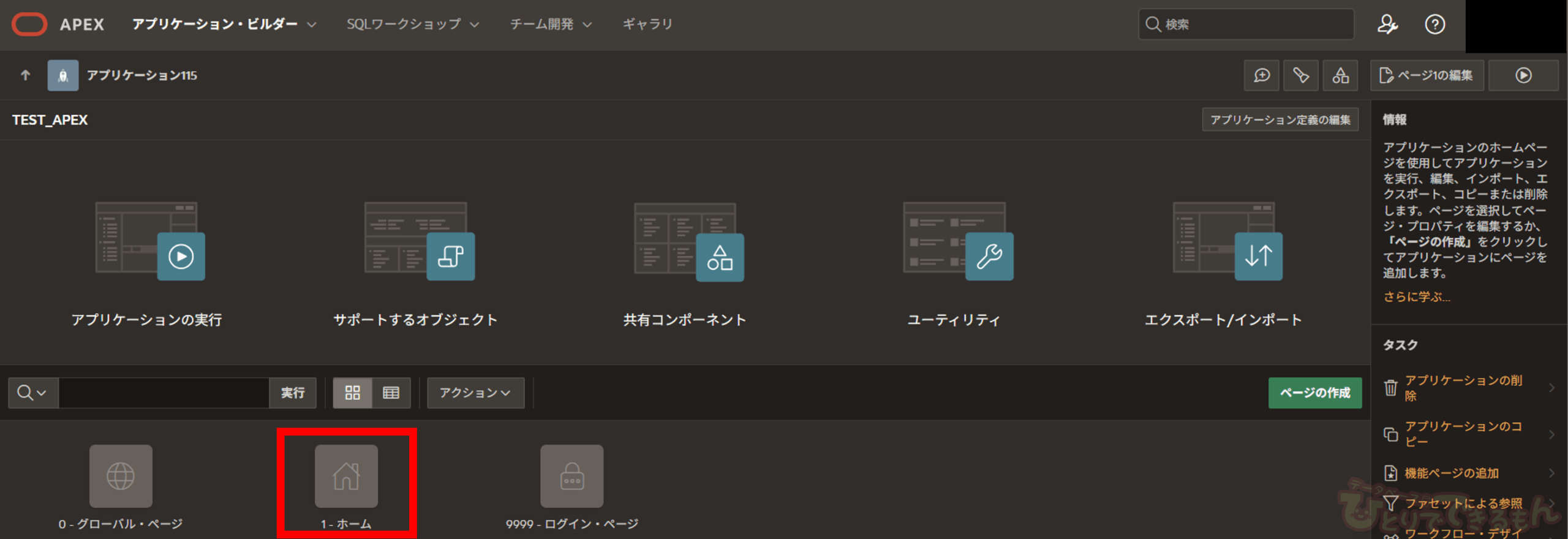The height and width of the screenshot is (539, 1568).
Task: Click the アプリケーション定義の編集 button
Action: [1280, 119]
